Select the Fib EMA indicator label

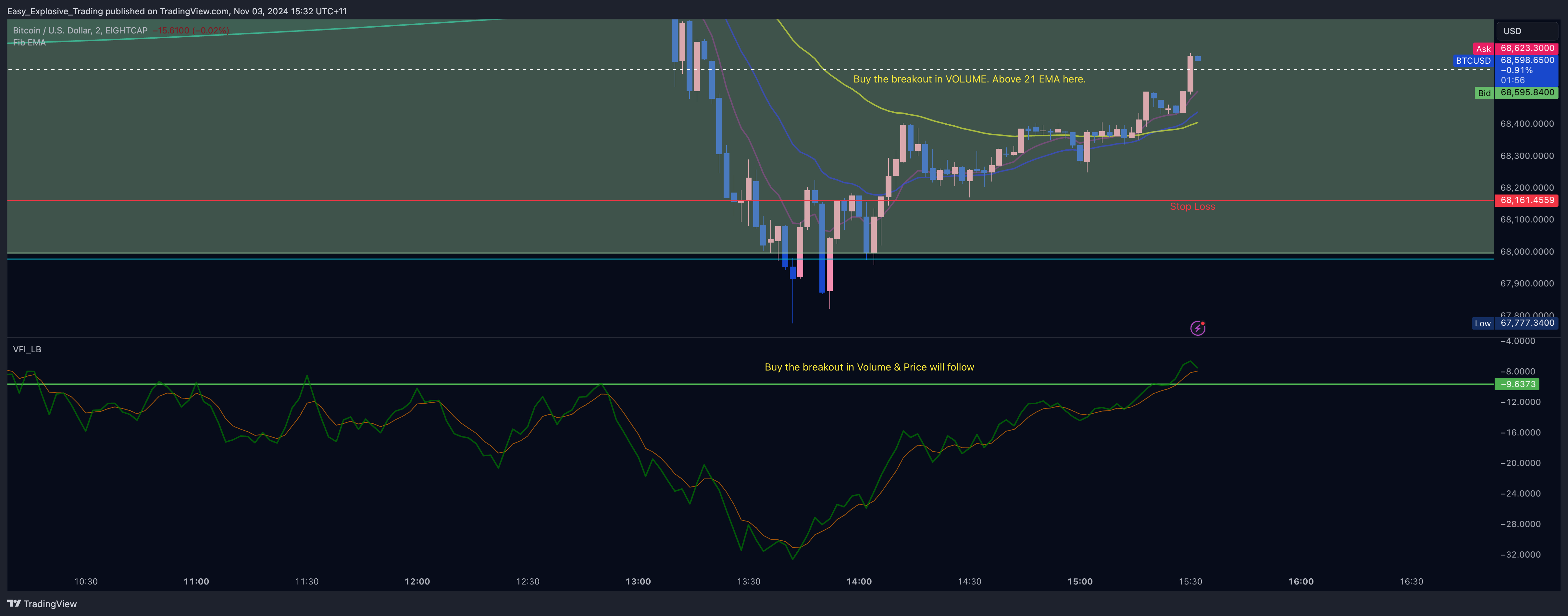(29, 43)
